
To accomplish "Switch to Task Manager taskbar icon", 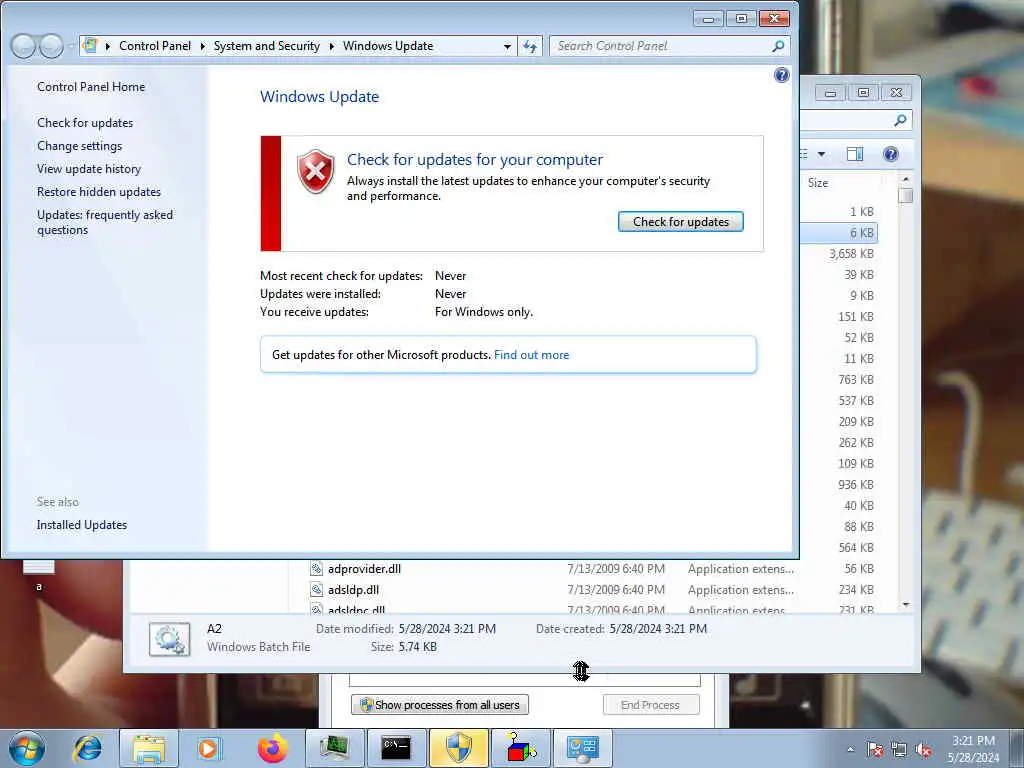I will (334, 748).
